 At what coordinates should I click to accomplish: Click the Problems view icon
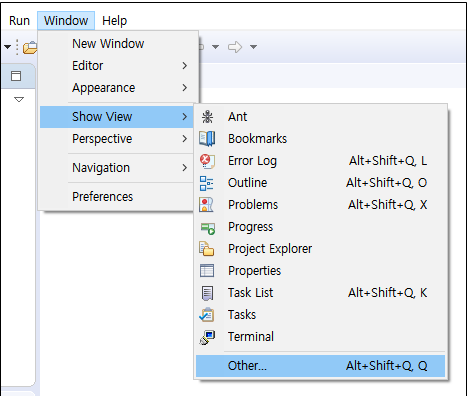(206, 205)
